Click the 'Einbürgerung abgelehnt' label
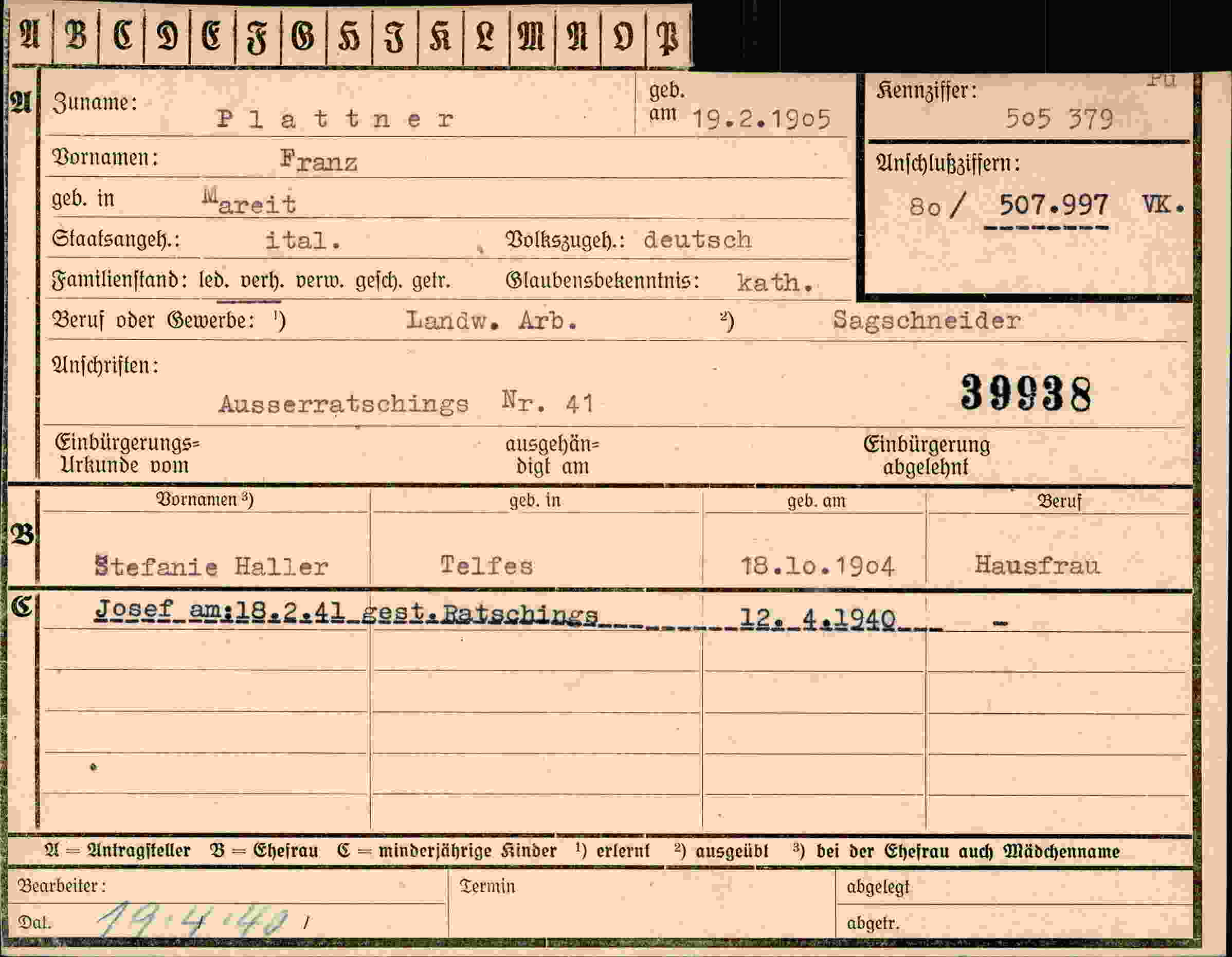 coord(927,456)
